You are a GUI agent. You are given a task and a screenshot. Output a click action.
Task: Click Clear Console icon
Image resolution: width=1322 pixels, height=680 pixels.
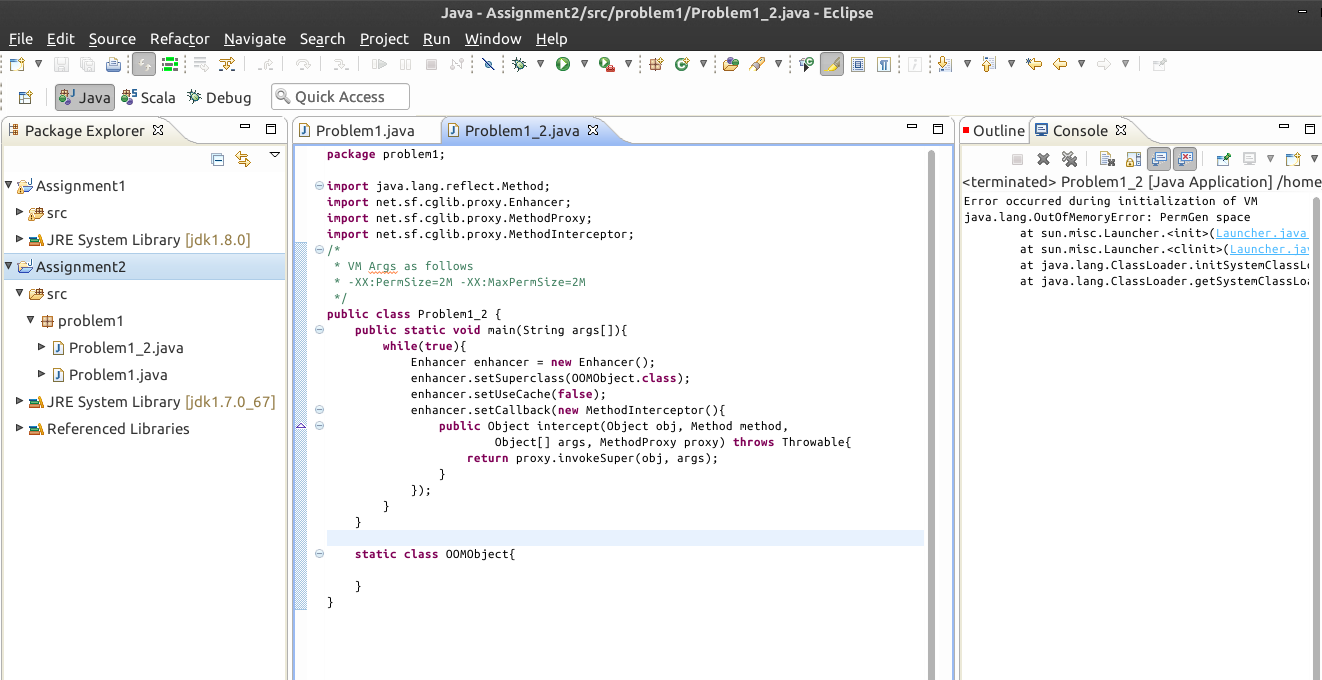coord(1107,159)
